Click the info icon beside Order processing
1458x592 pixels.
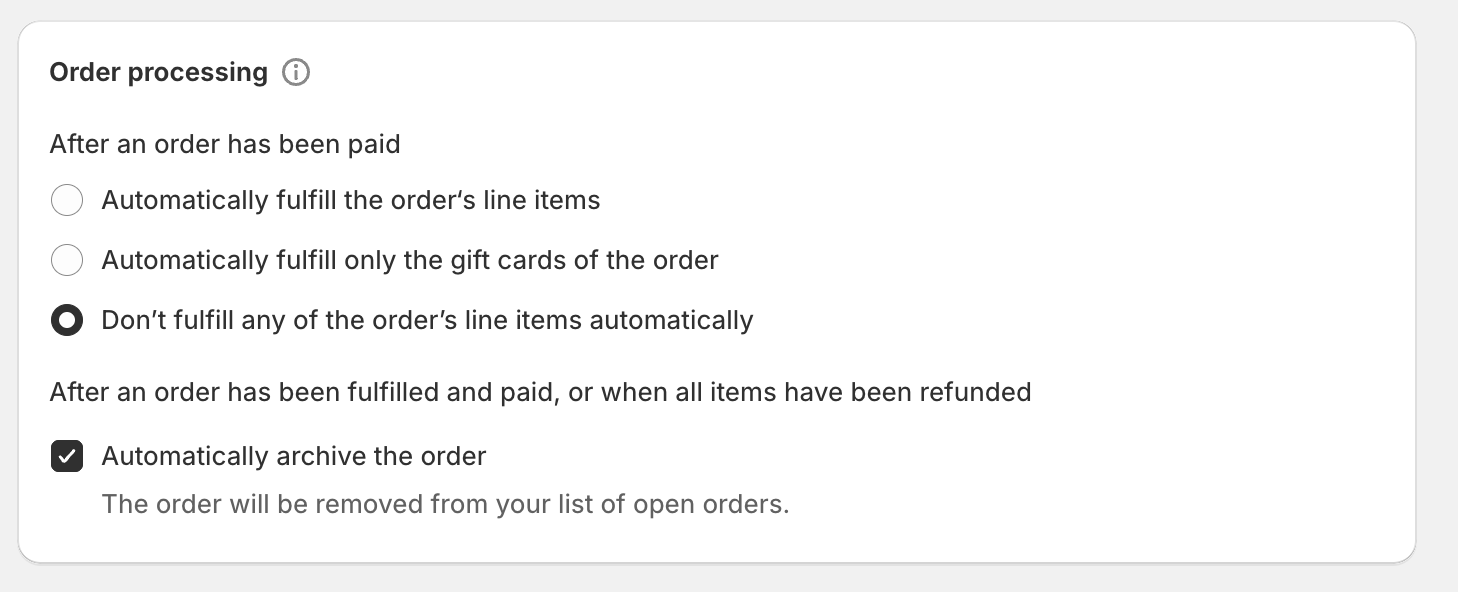click(x=296, y=73)
